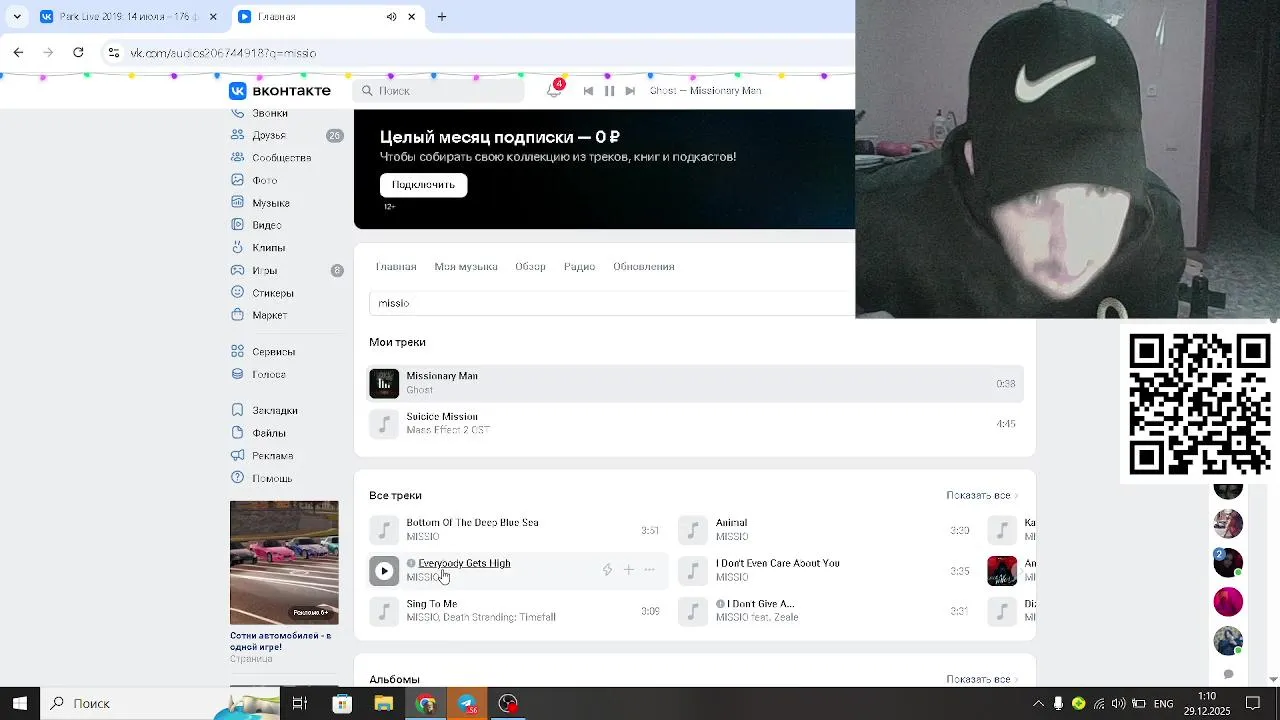Open Стикеры in left sidebar

(x=272, y=293)
